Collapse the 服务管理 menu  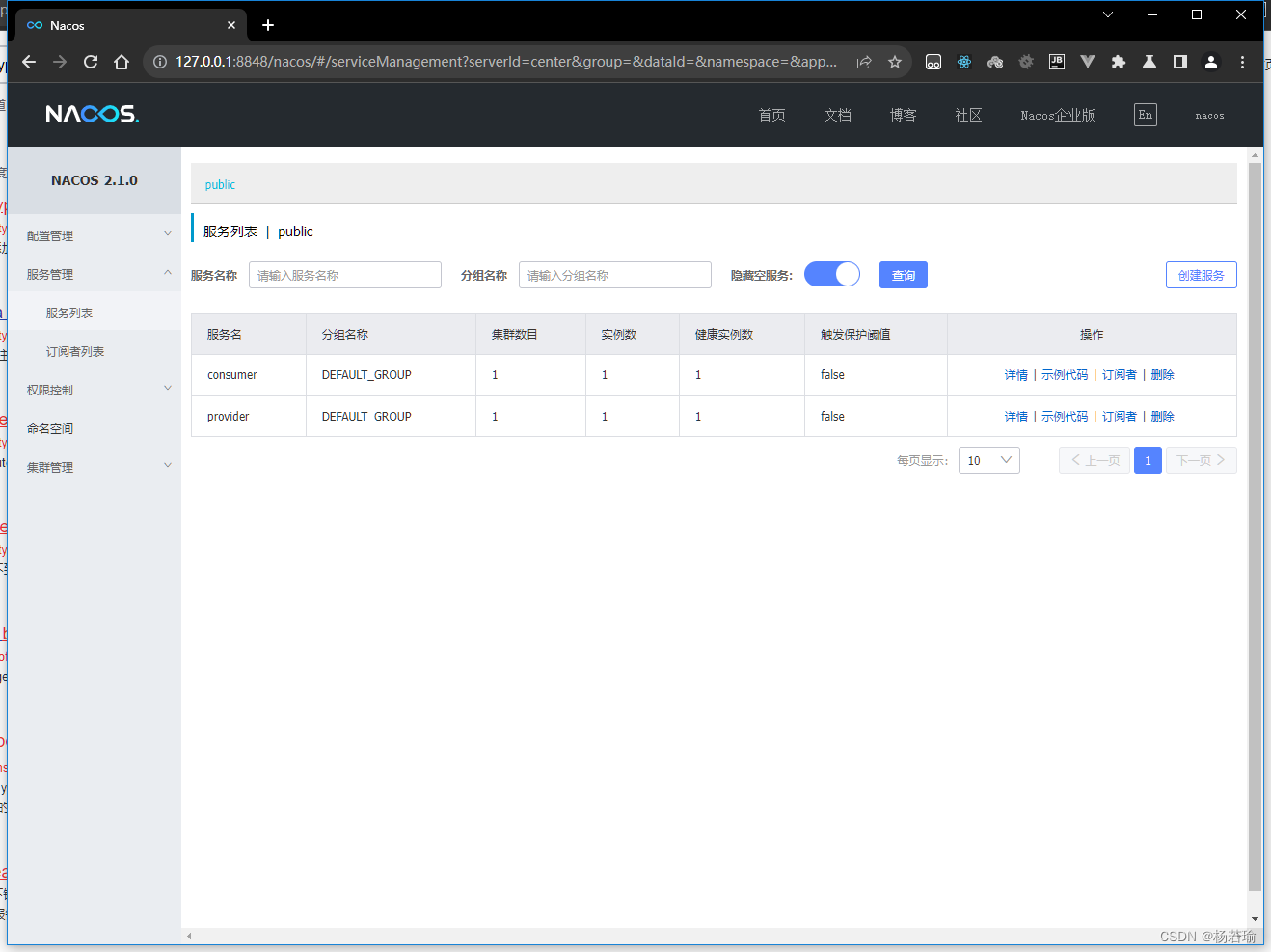tap(95, 274)
